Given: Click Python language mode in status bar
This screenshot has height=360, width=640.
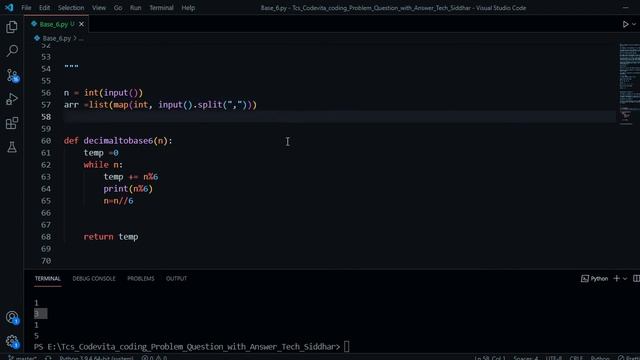Looking at the screenshot, I should pos(600,358).
